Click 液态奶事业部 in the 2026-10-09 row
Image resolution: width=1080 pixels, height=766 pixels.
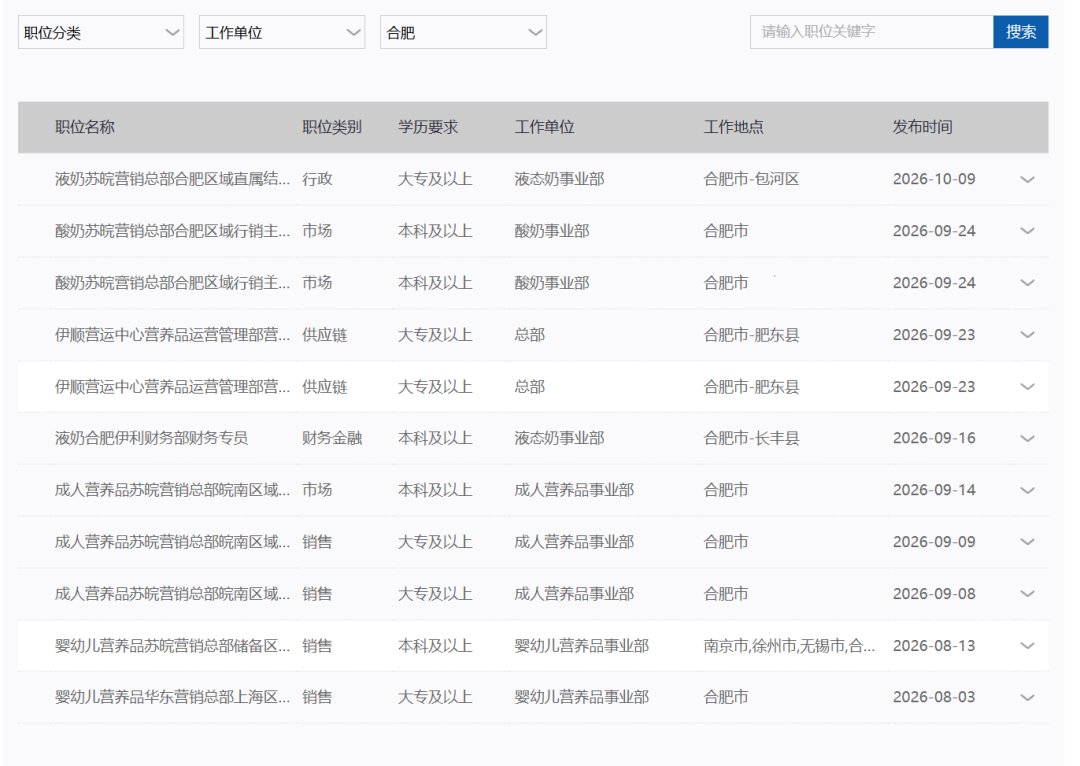point(559,179)
